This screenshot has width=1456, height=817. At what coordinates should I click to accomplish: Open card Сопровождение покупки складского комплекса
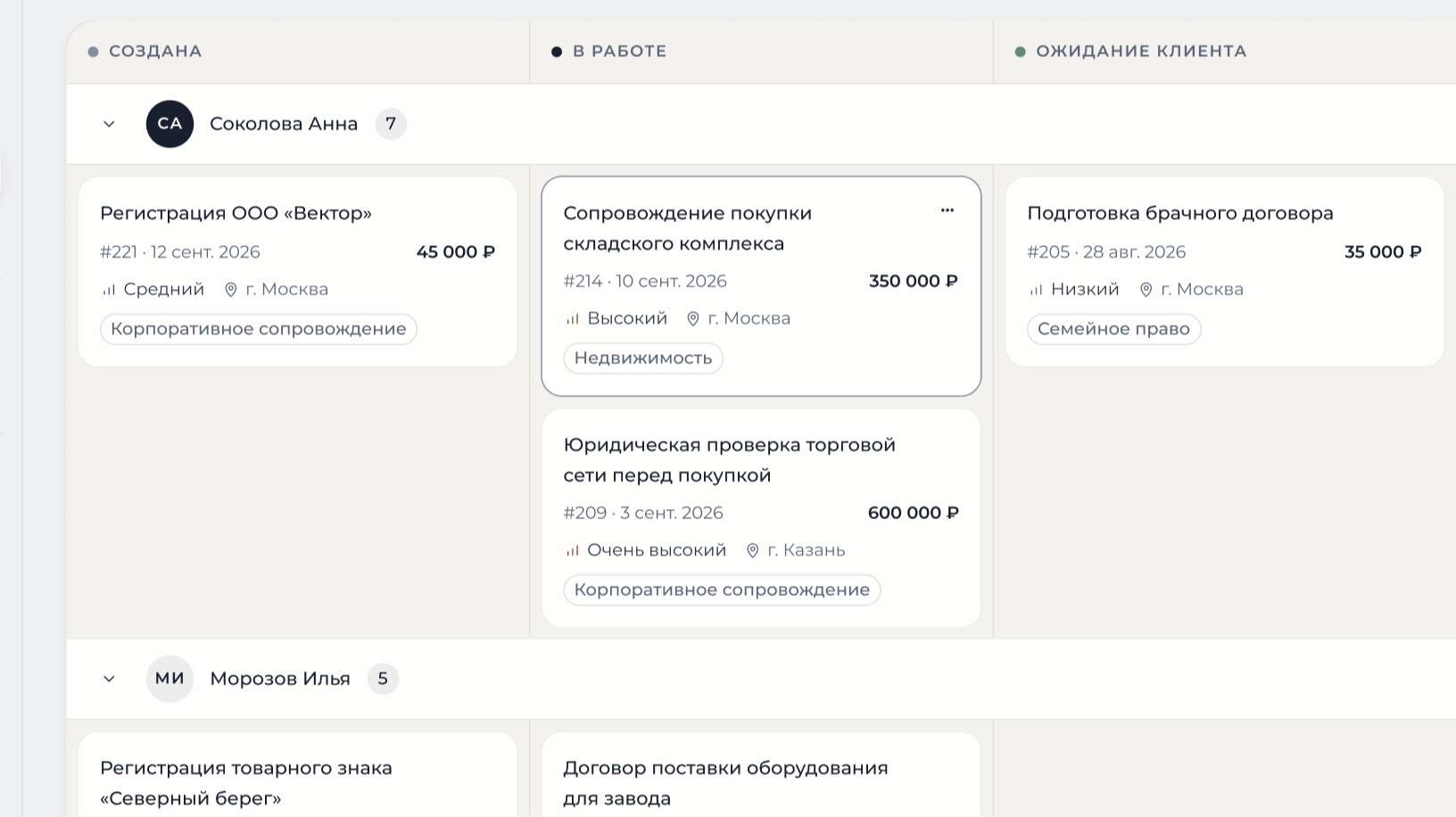761,286
